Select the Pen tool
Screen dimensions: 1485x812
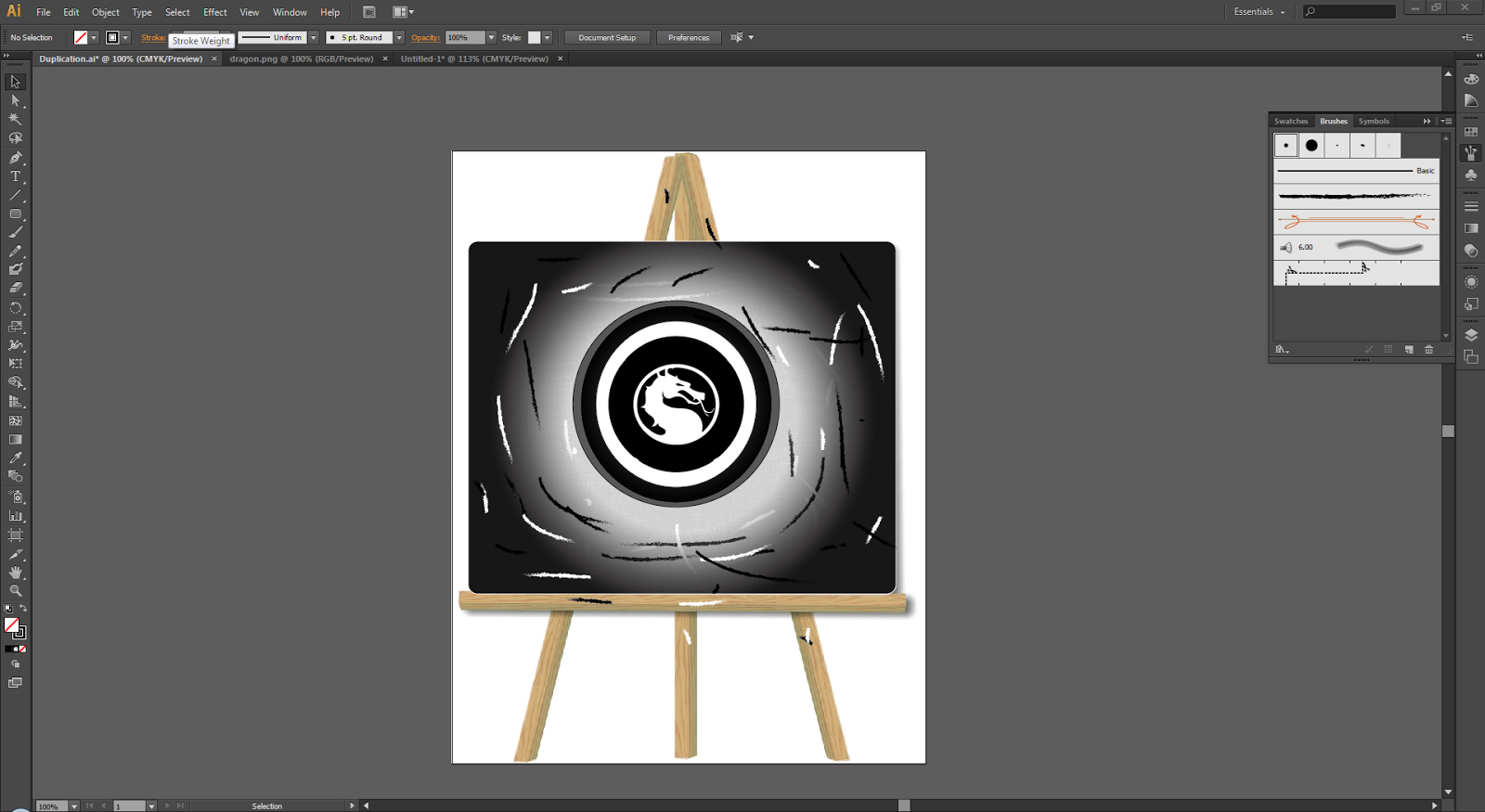click(x=15, y=158)
